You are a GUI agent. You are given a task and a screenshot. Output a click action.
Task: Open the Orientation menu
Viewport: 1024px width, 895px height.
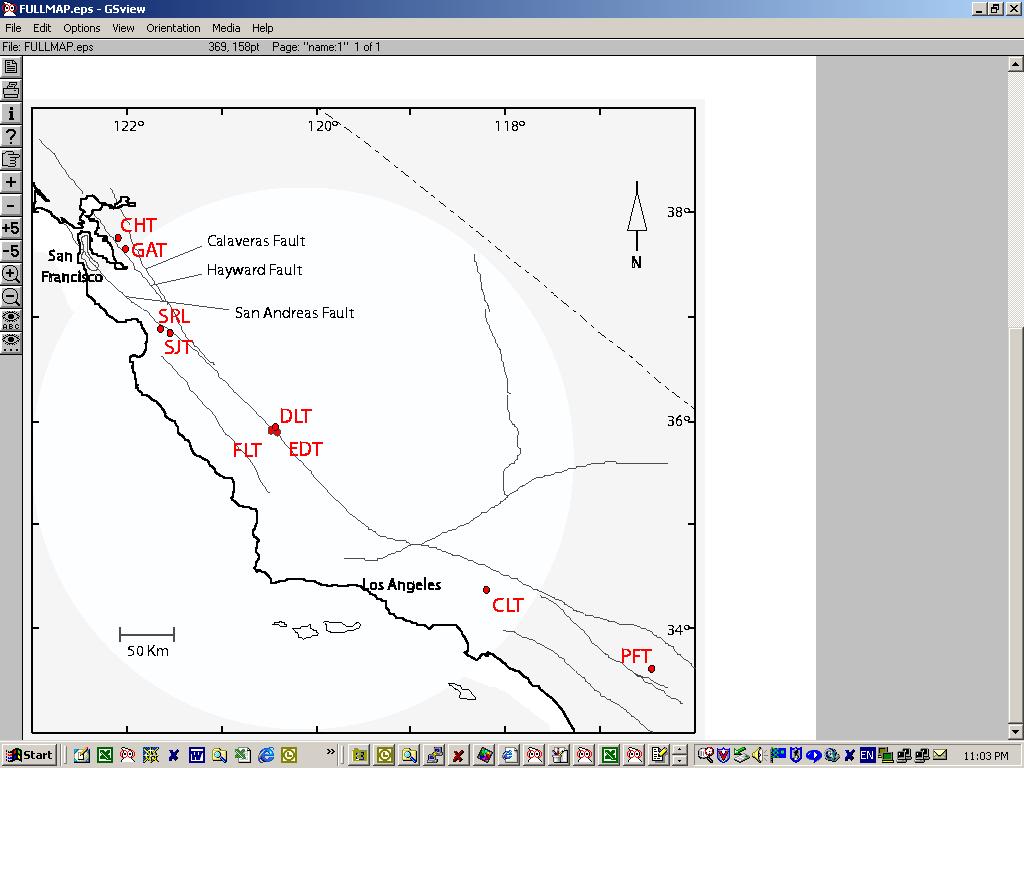(173, 28)
